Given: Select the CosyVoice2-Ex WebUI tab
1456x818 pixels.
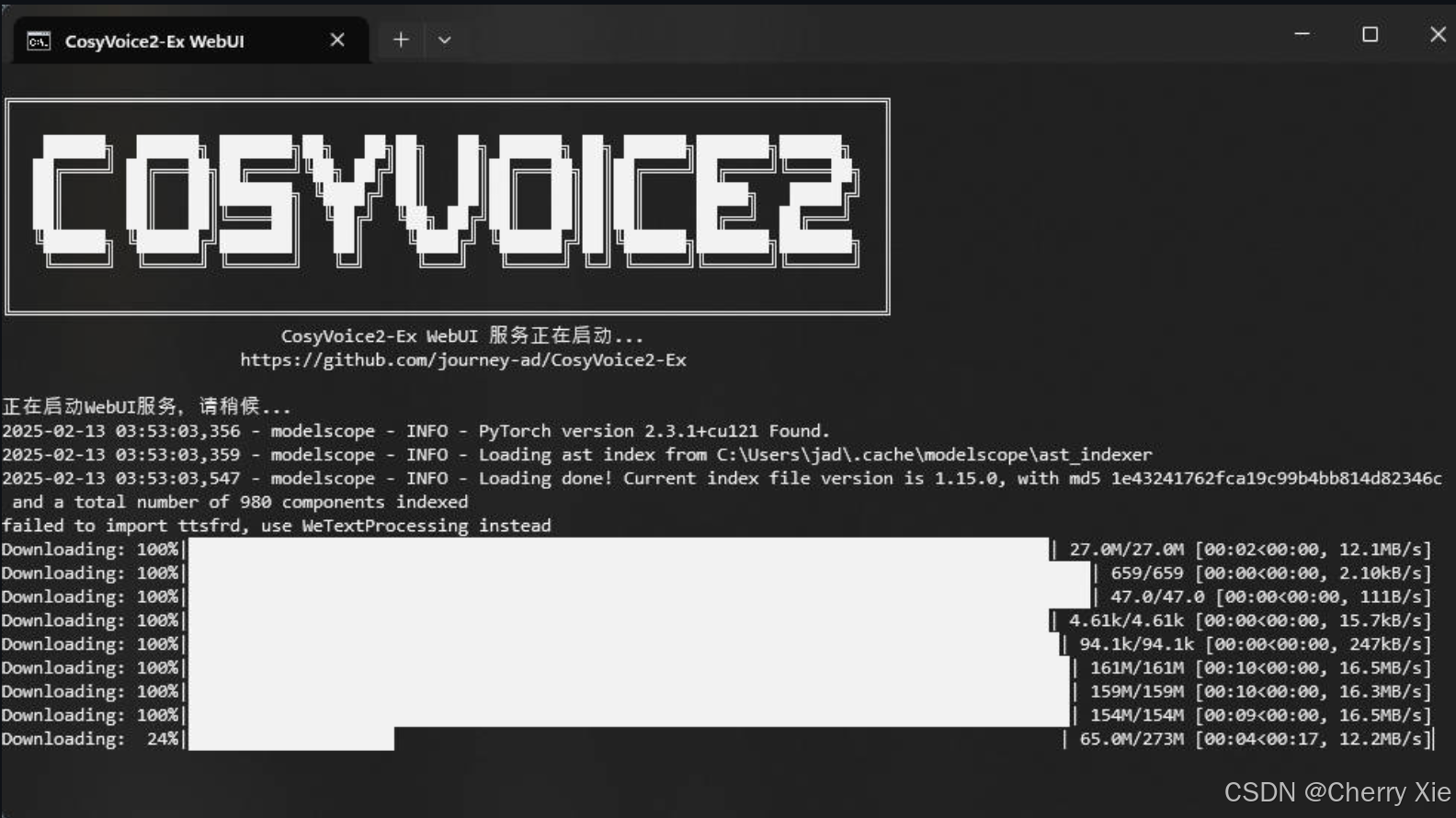Looking at the screenshot, I should tap(191, 40).
